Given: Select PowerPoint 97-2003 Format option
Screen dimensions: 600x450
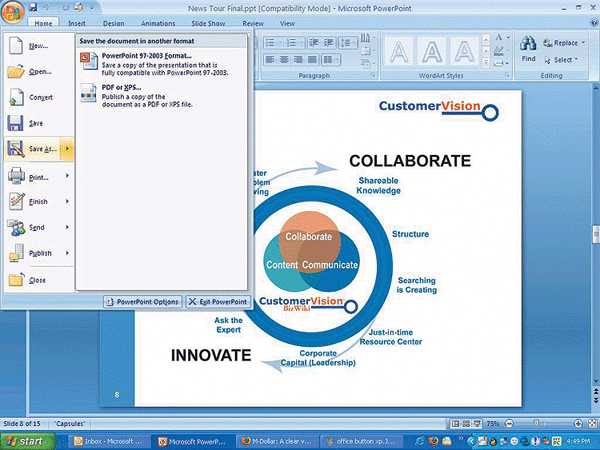Looking at the screenshot, I should 161,64.
